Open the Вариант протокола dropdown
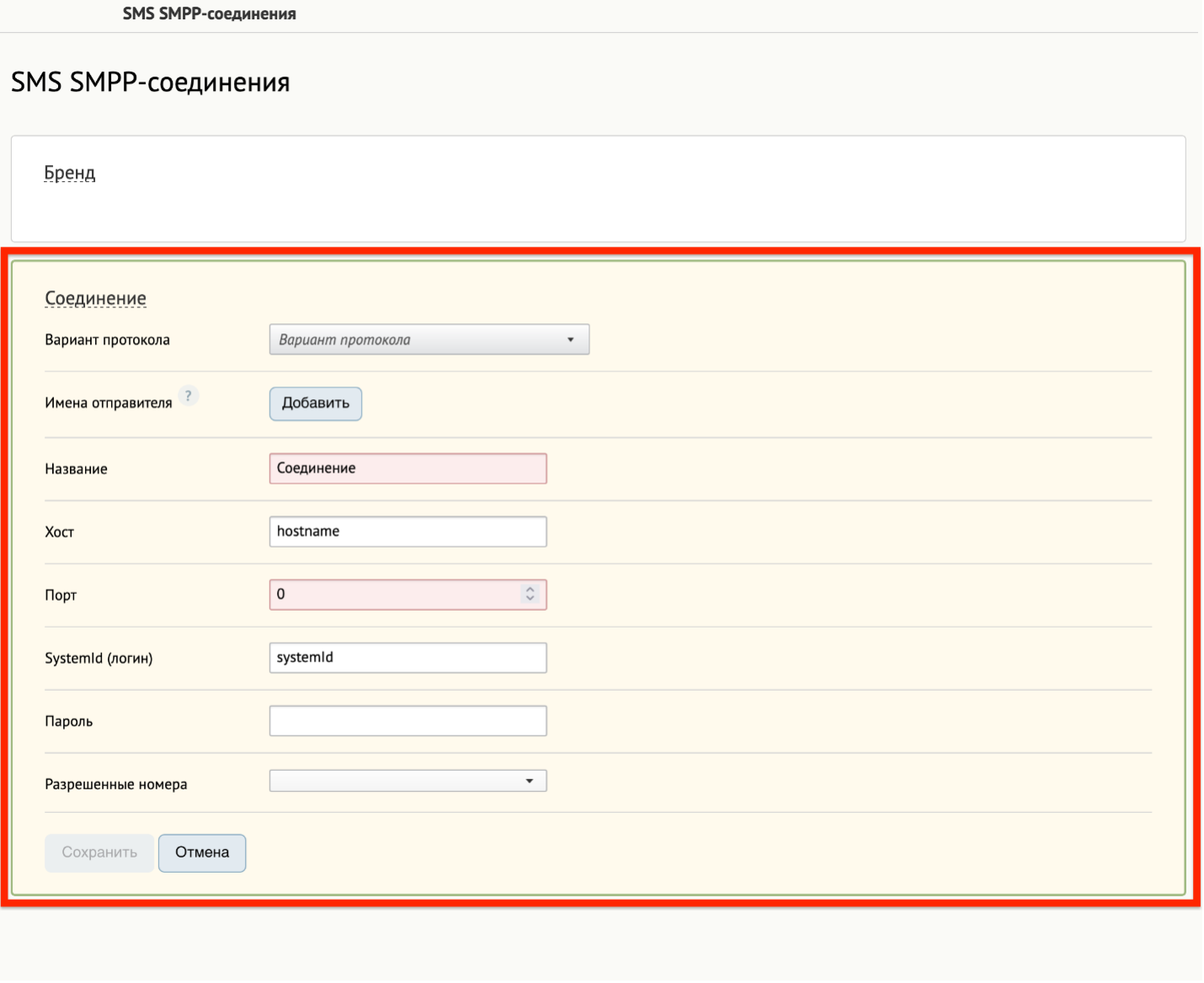This screenshot has height=983, width=1204. click(429, 339)
